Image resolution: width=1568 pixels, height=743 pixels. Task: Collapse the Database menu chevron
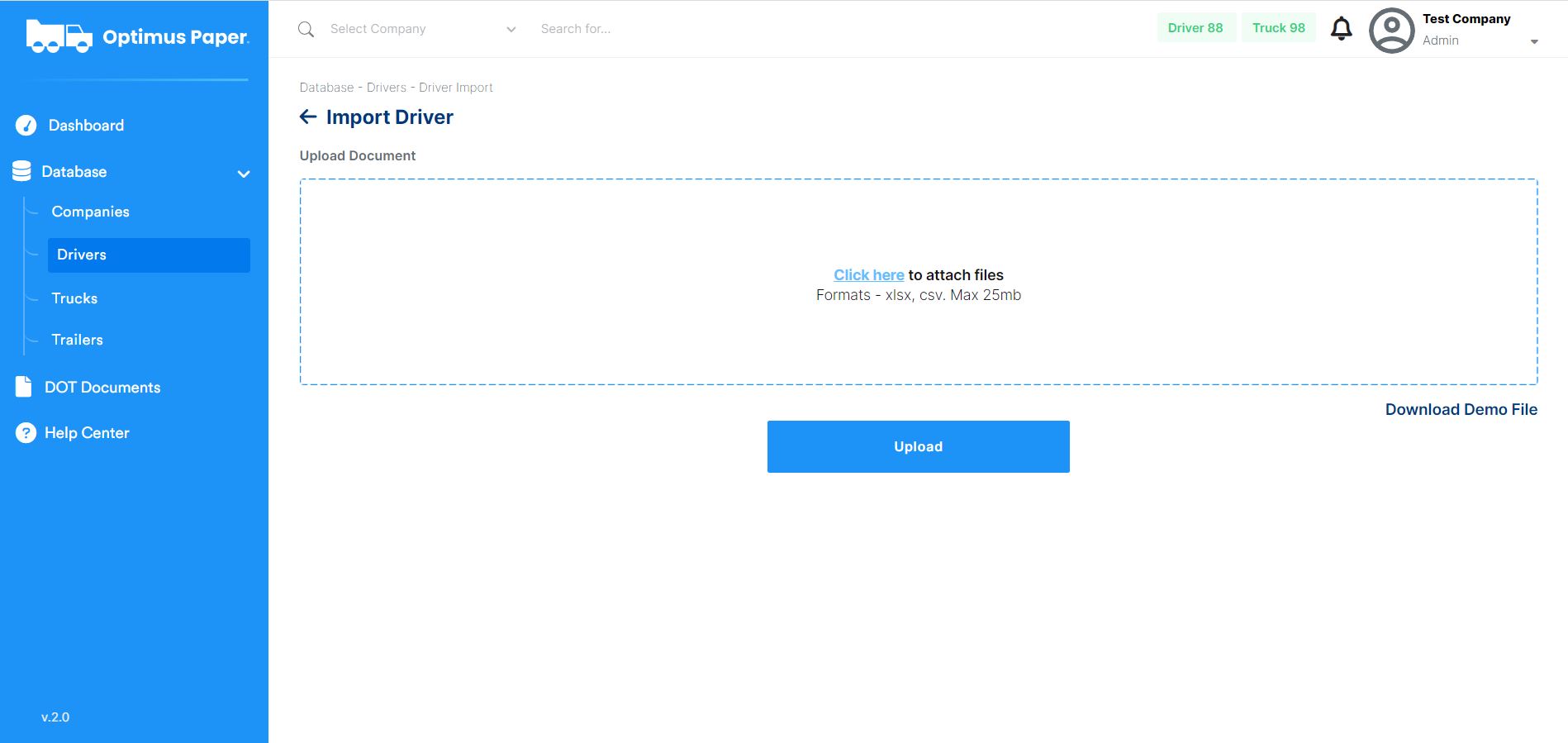point(244,174)
